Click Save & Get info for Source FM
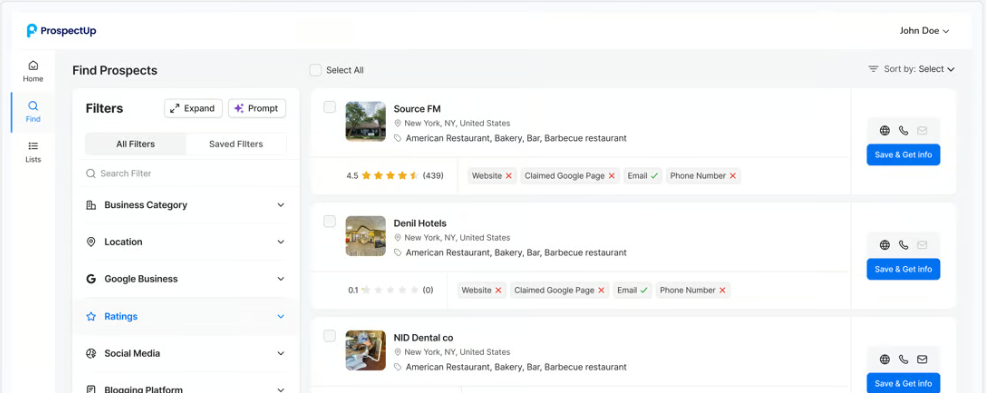The image size is (986, 393). point(903,155)
